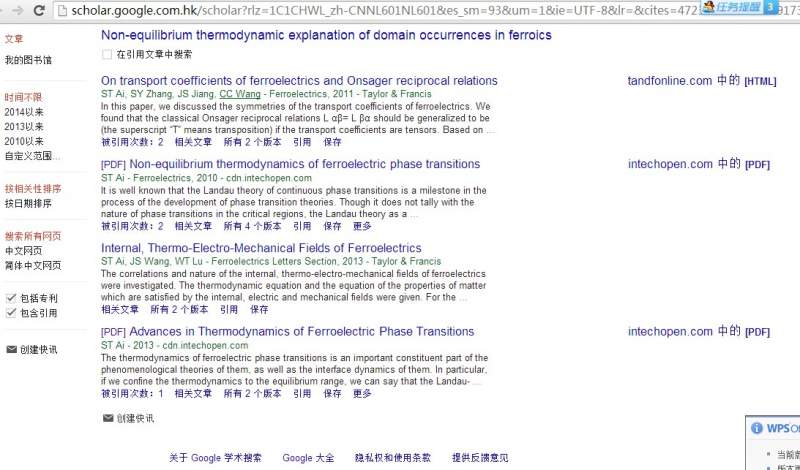Open tandfonline.com HTML full text link
800x470 pixels.
pyautogui.click(x=702, y=81)
